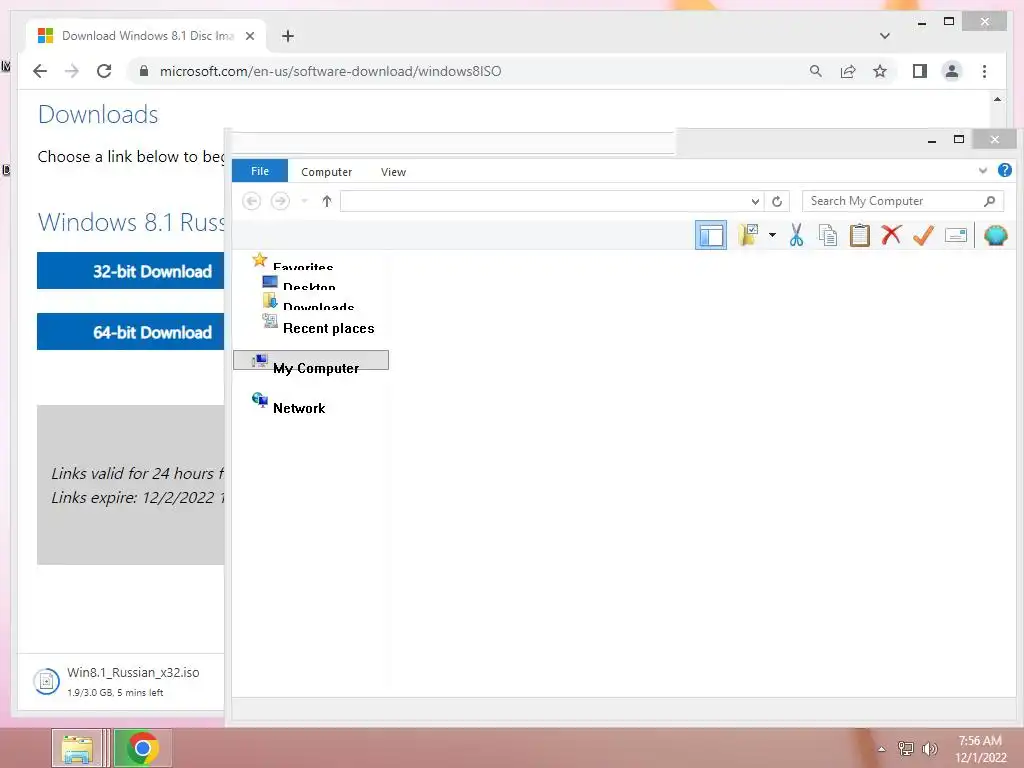The image size is (1024, 768).
Task: Expand the address bar history dropdown
Action: click(x=755, y=201)
